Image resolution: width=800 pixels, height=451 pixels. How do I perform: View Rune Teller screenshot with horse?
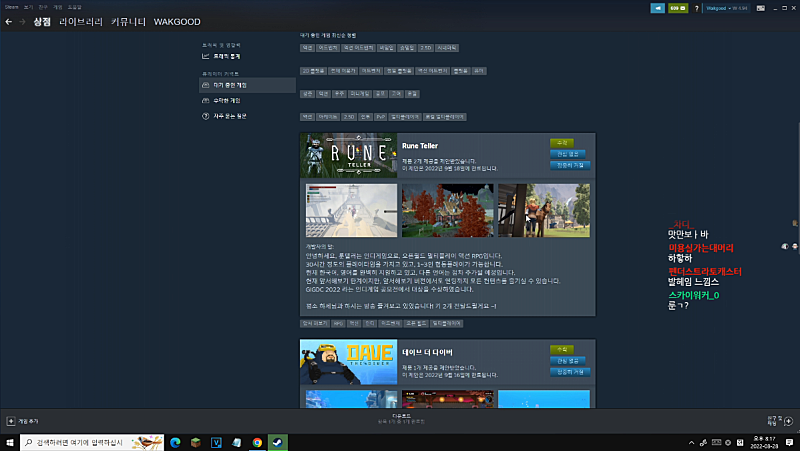[544, 210]
